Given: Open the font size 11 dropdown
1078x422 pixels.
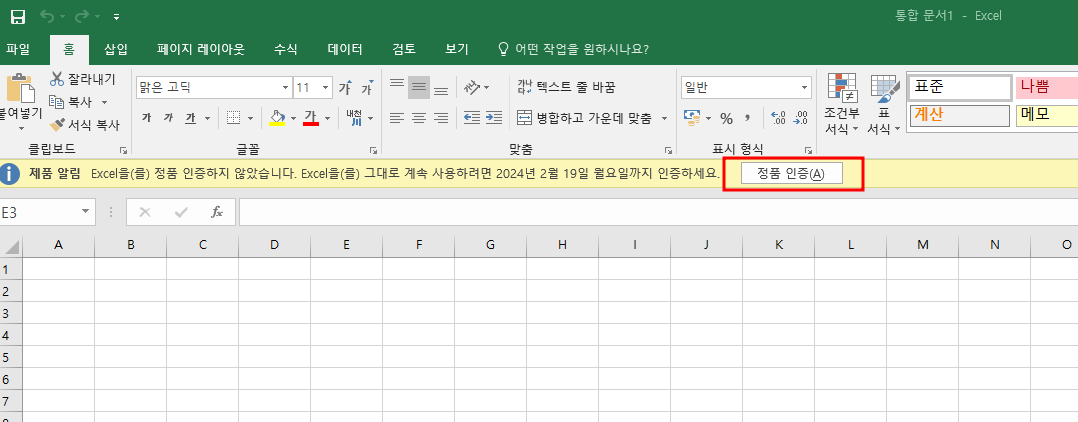Looking at the screenshot, I should click(x=326, y=88).
